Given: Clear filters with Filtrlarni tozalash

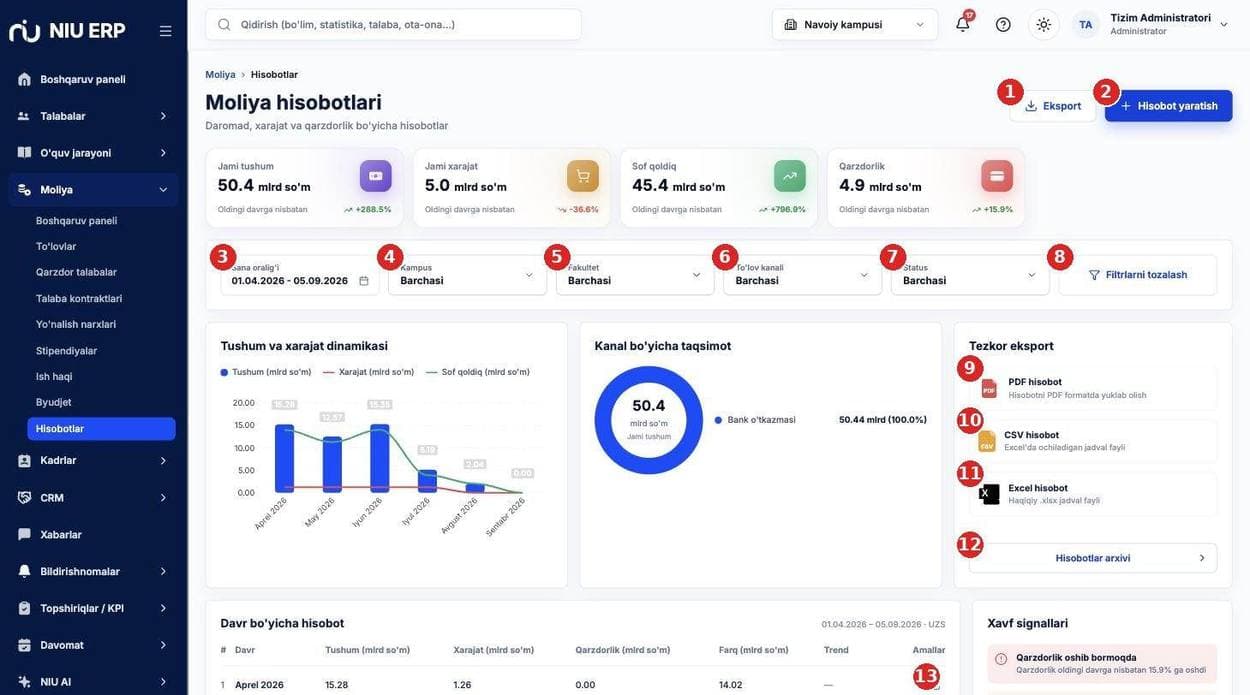Looking at the screenshot, I should (1138, 275).
